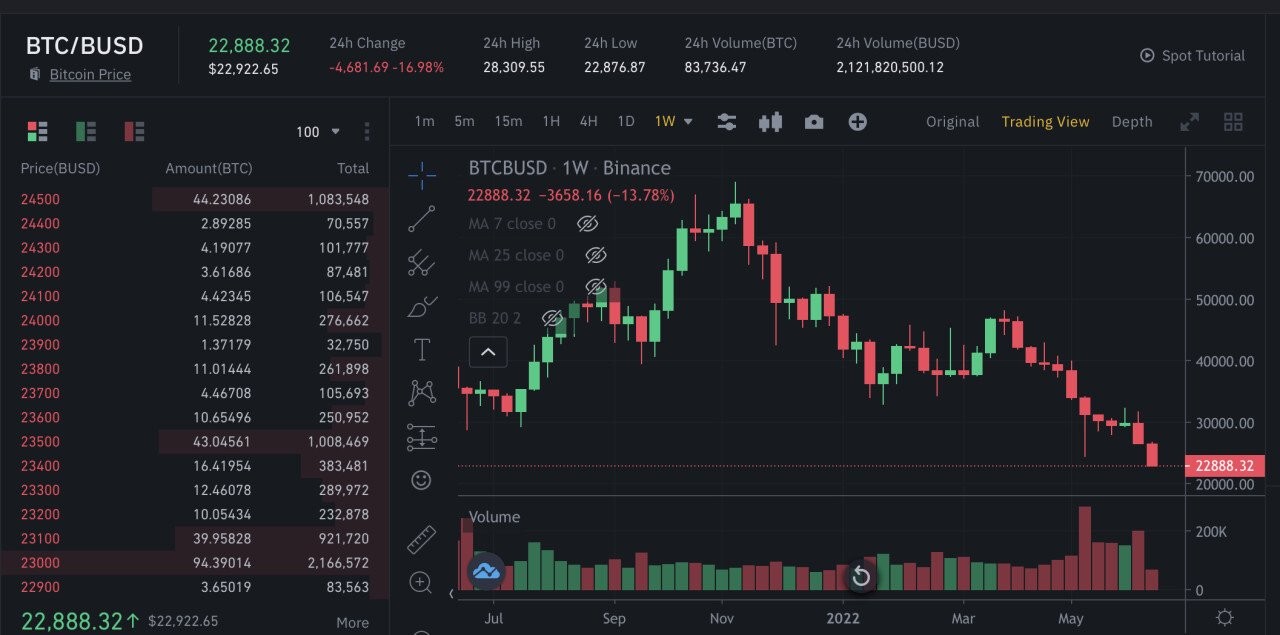Click the emoji sticker tool

pyautogui.click(x=422, y=481)
